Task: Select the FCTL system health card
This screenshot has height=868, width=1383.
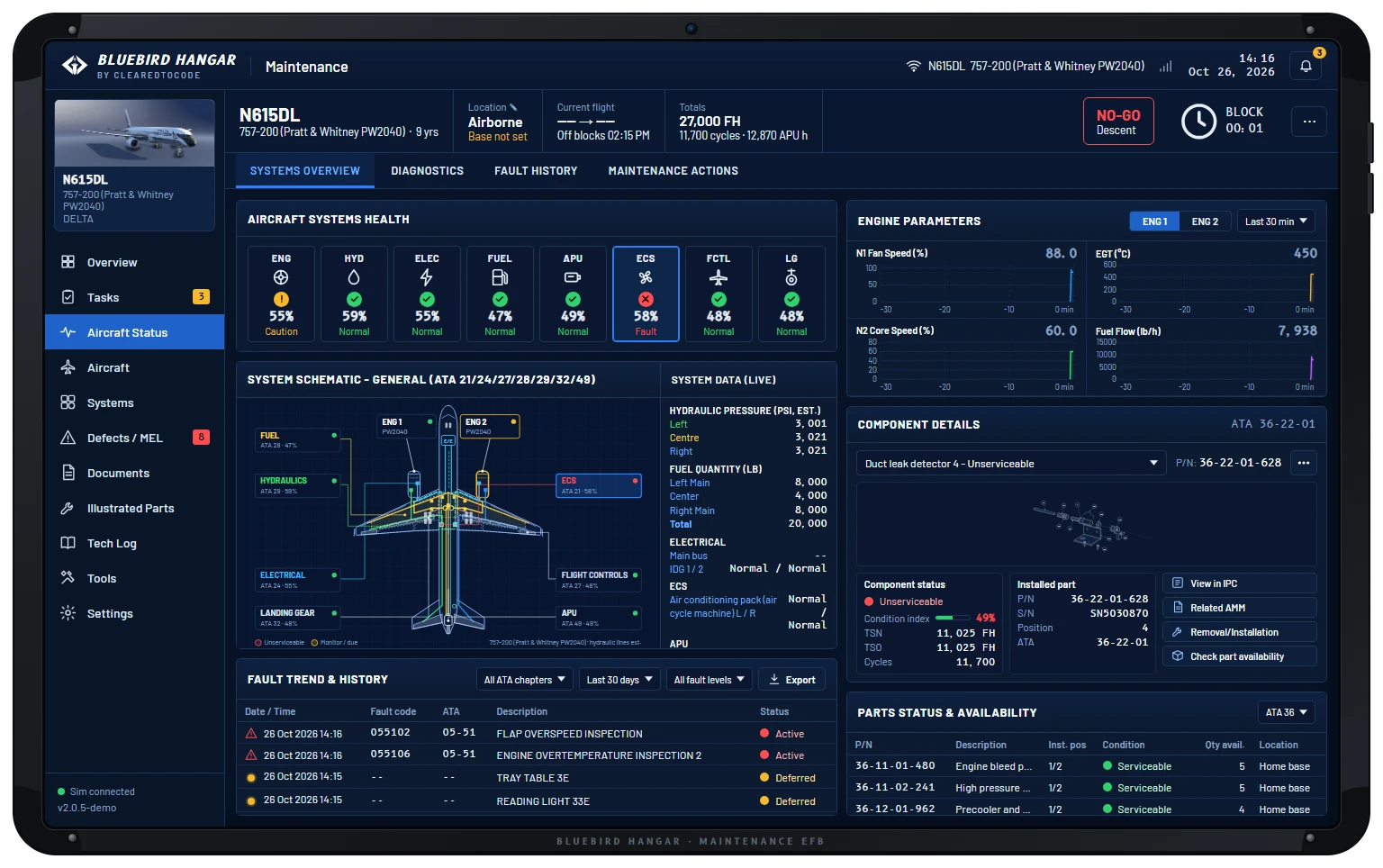Action: (719, 294)
